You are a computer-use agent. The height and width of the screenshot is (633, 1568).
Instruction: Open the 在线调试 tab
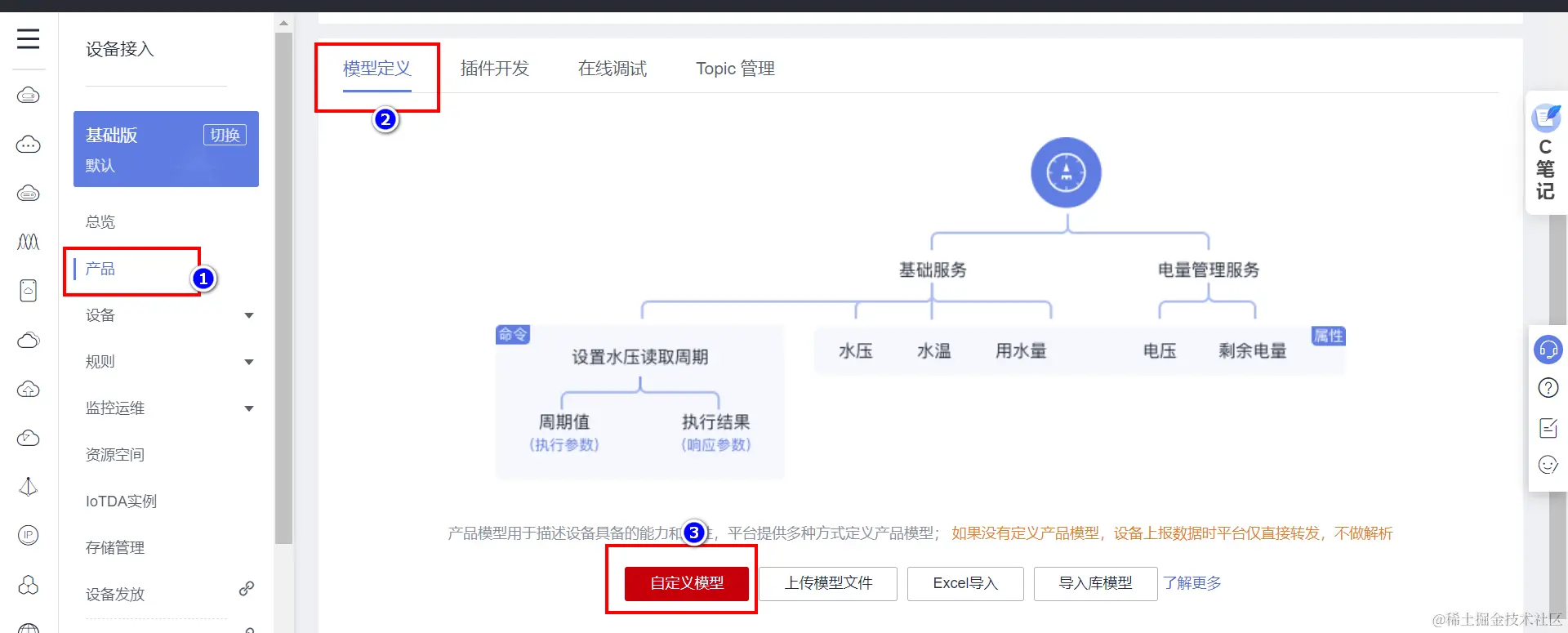point(612,69)
